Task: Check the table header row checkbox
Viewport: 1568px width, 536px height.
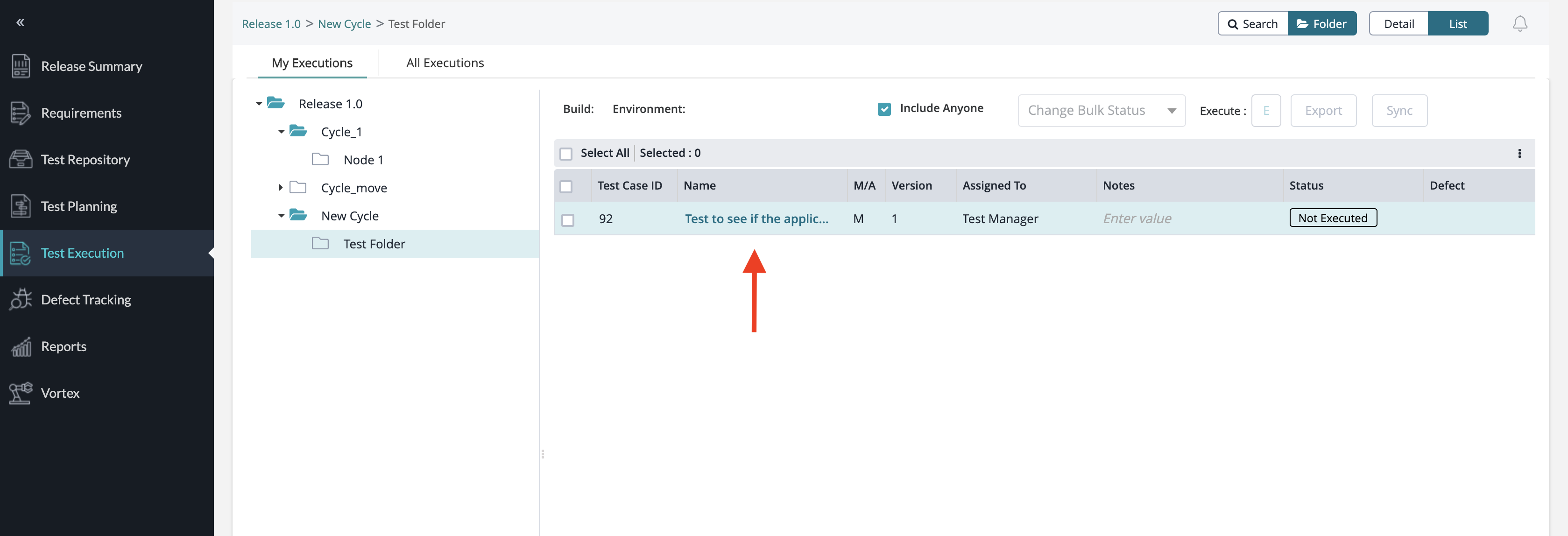Action: pyautogui.click(x=565, y=186)
